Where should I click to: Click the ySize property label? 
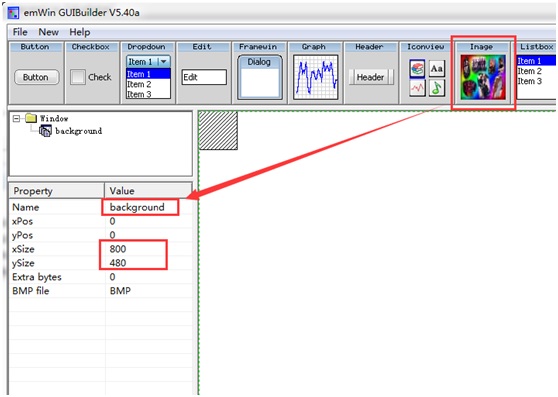[x=23, y=263]
